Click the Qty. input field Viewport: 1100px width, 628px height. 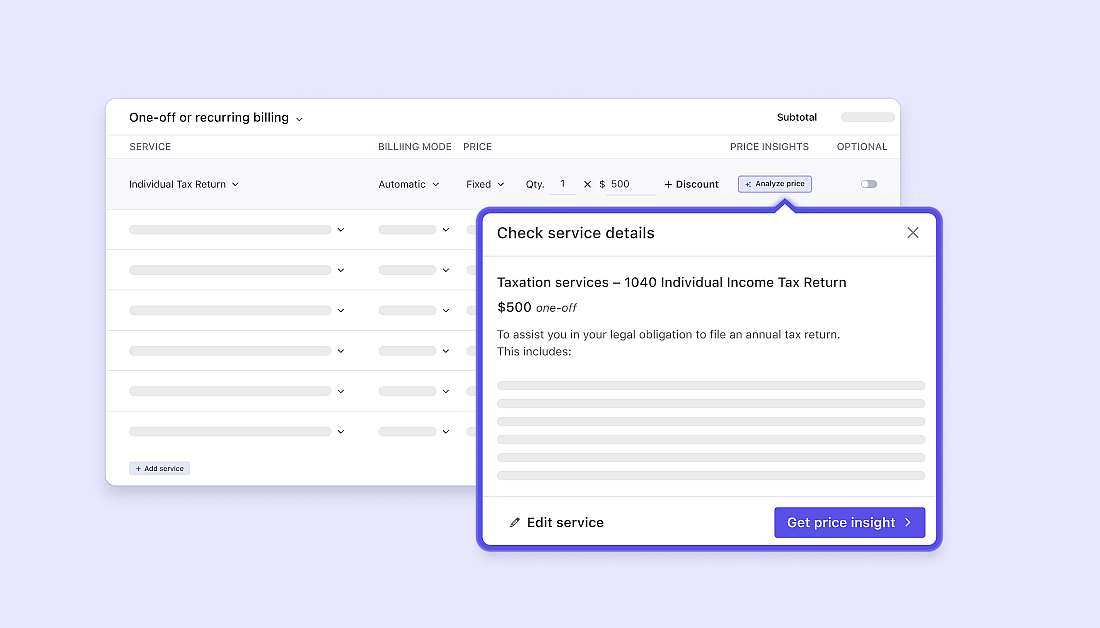[x=563, y=184]
